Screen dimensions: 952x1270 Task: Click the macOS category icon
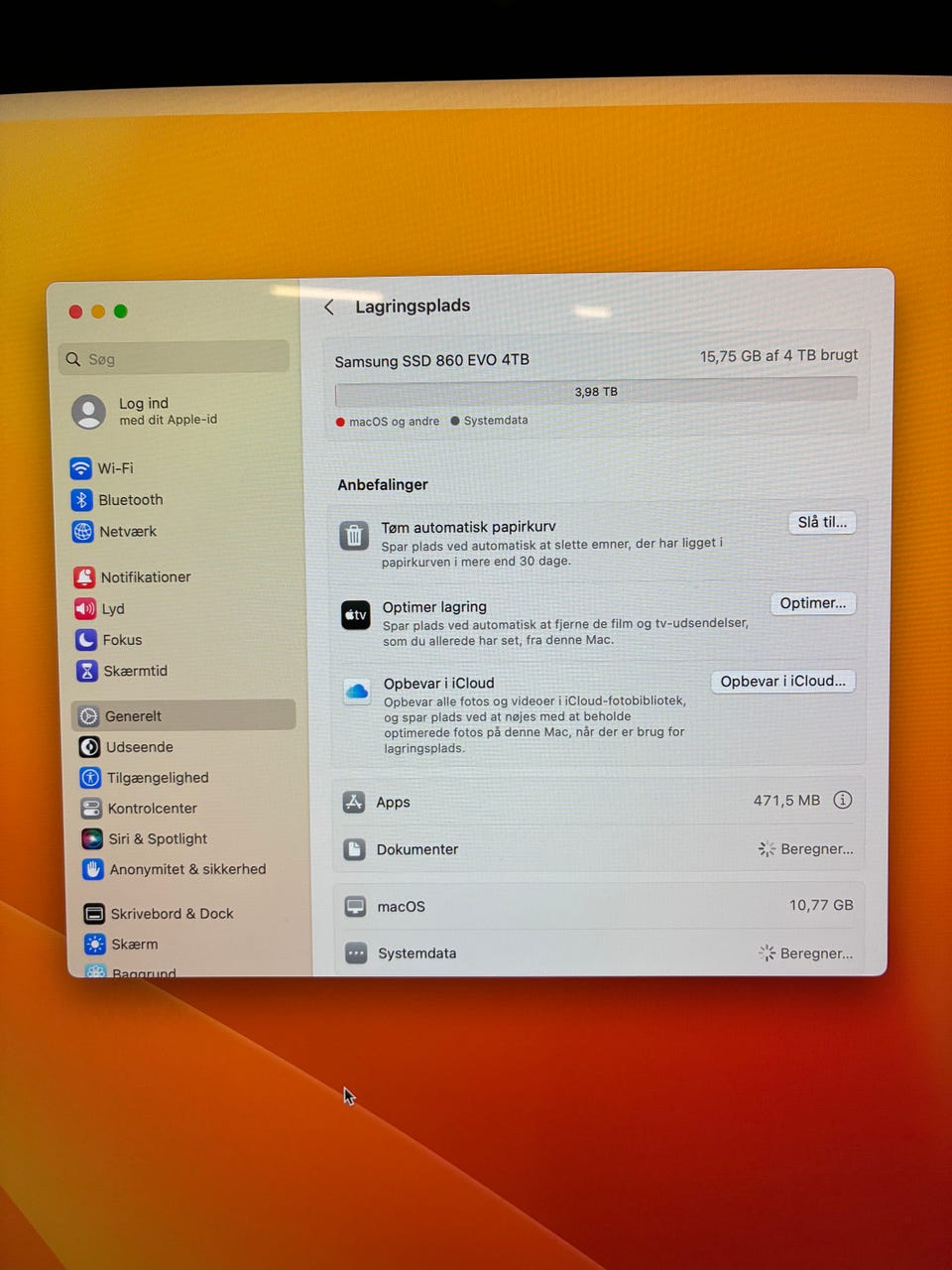pyautogui.click(x=356, y=907)
